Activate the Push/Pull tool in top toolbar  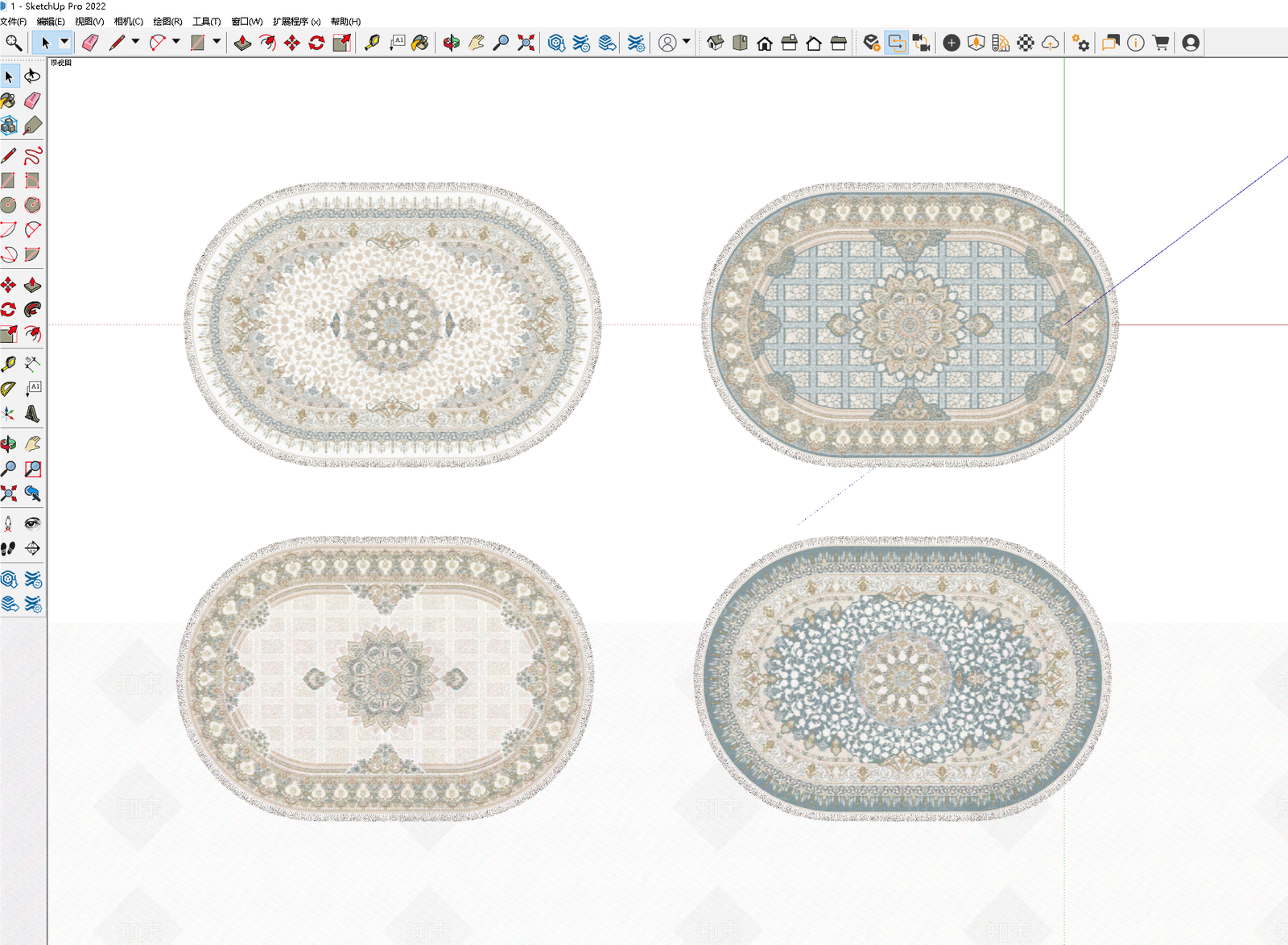click(242, 43)
